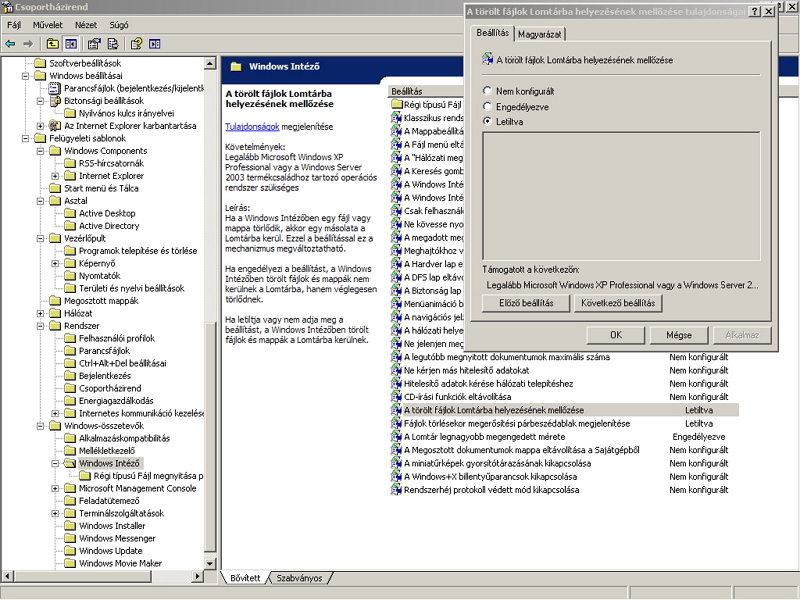Click the Internet Explorer karbantartása tree icon

pos(55,126)
